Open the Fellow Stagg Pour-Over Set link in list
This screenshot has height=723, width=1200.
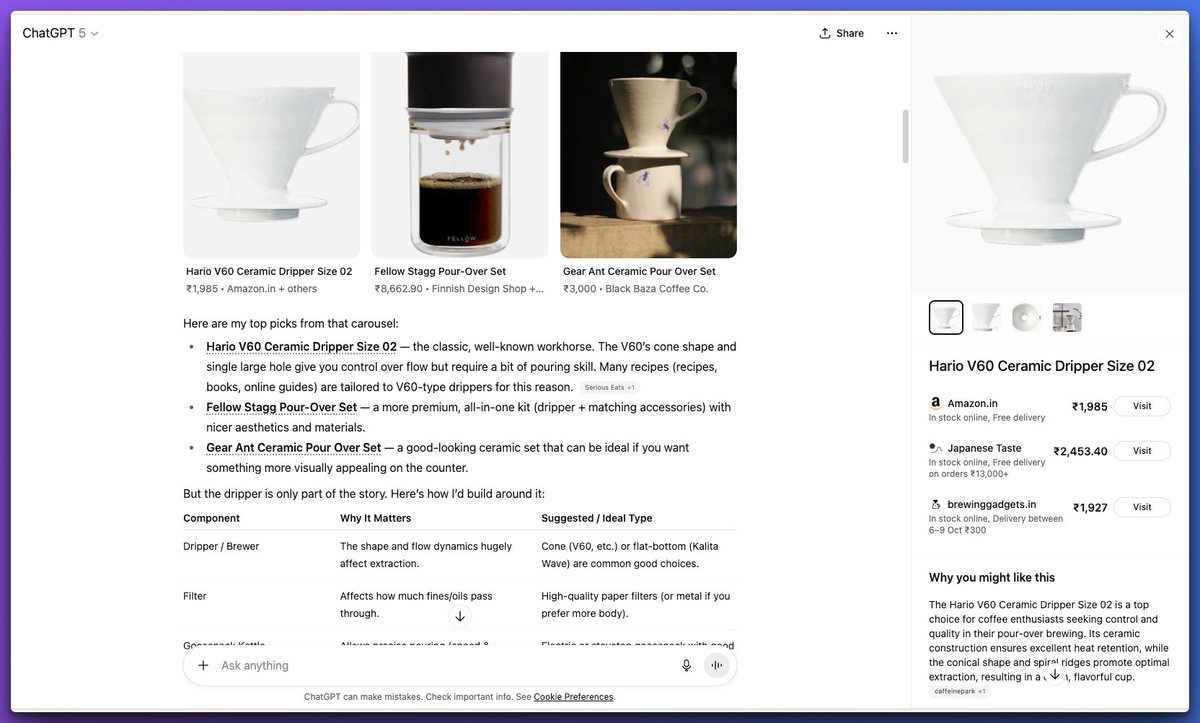[281, 407]
